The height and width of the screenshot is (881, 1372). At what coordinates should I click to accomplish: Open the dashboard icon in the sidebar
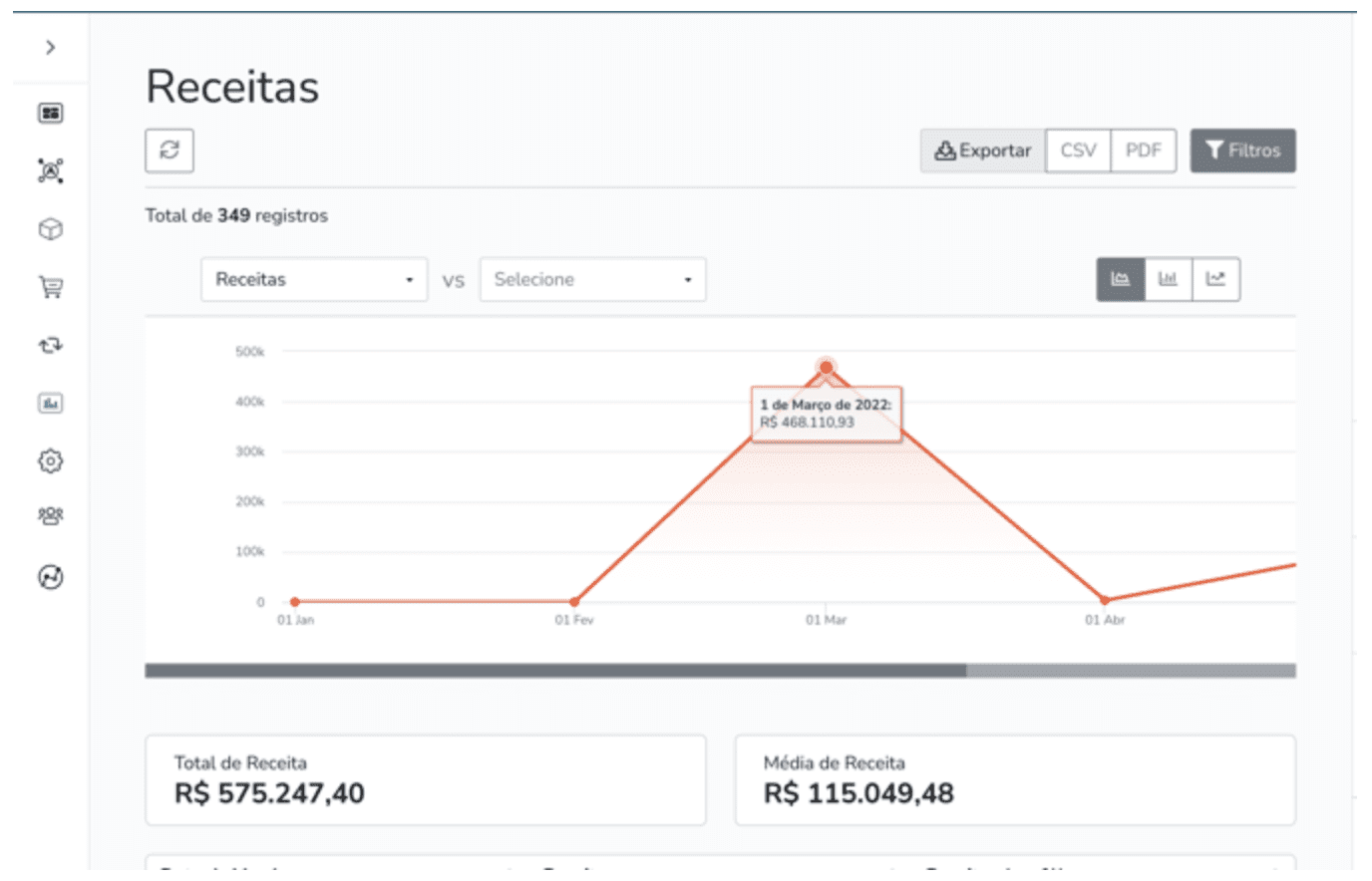pos(51,114)
